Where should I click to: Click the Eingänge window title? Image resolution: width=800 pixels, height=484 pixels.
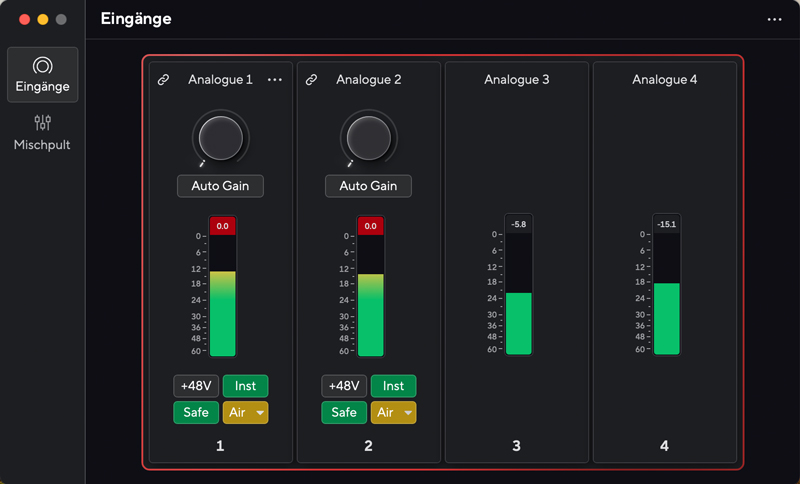click(136, 19)
